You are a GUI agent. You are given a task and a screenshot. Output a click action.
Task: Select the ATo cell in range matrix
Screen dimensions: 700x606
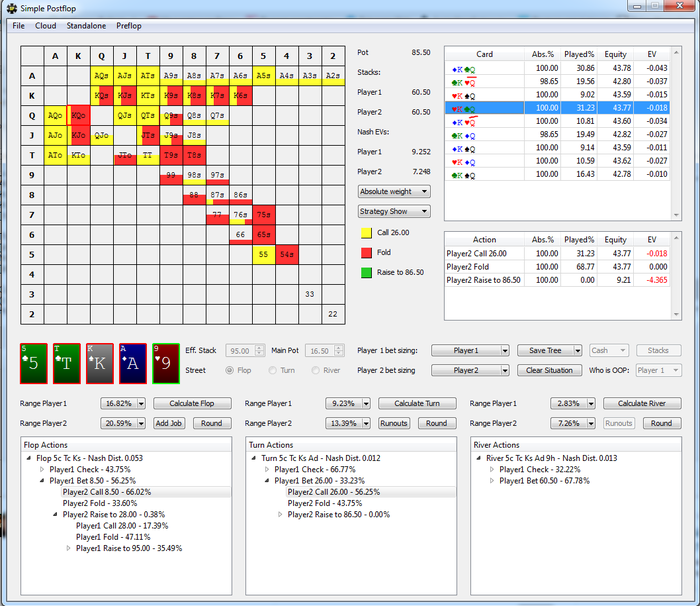click(x=55, y=155)
